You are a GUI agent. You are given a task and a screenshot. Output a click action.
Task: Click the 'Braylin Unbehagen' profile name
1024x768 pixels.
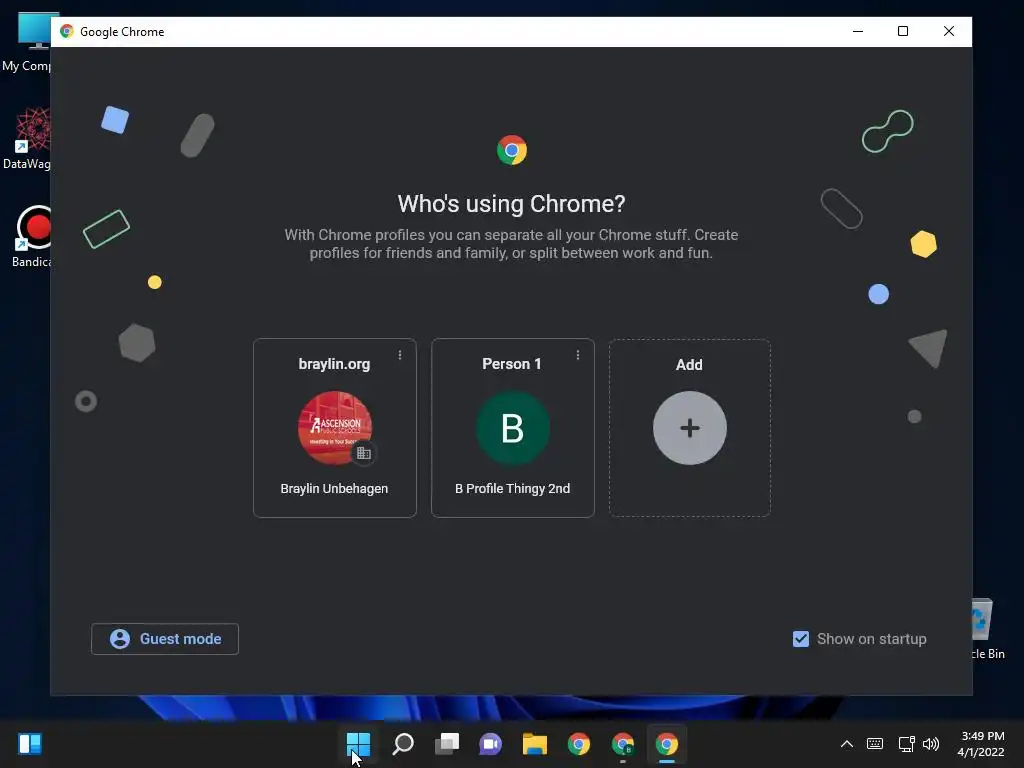[334, 488]
